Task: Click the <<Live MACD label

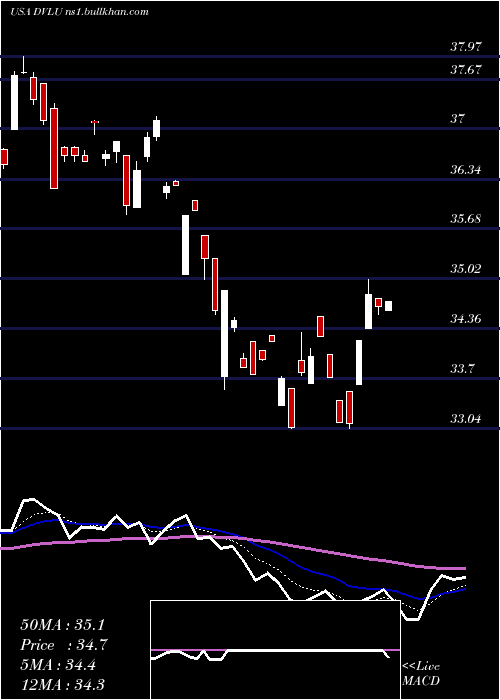Action: (421, 674)
